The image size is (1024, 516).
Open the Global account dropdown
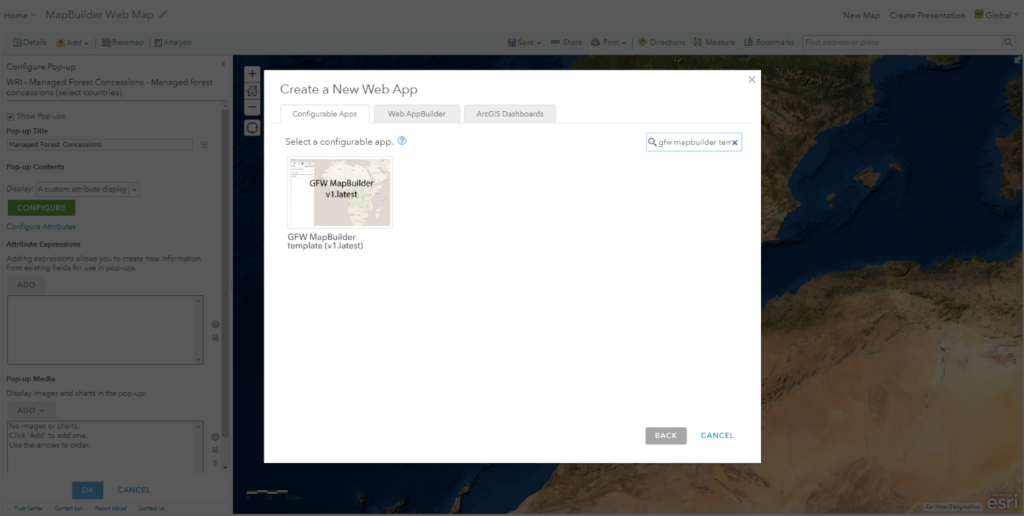click(x=997, y=14)
